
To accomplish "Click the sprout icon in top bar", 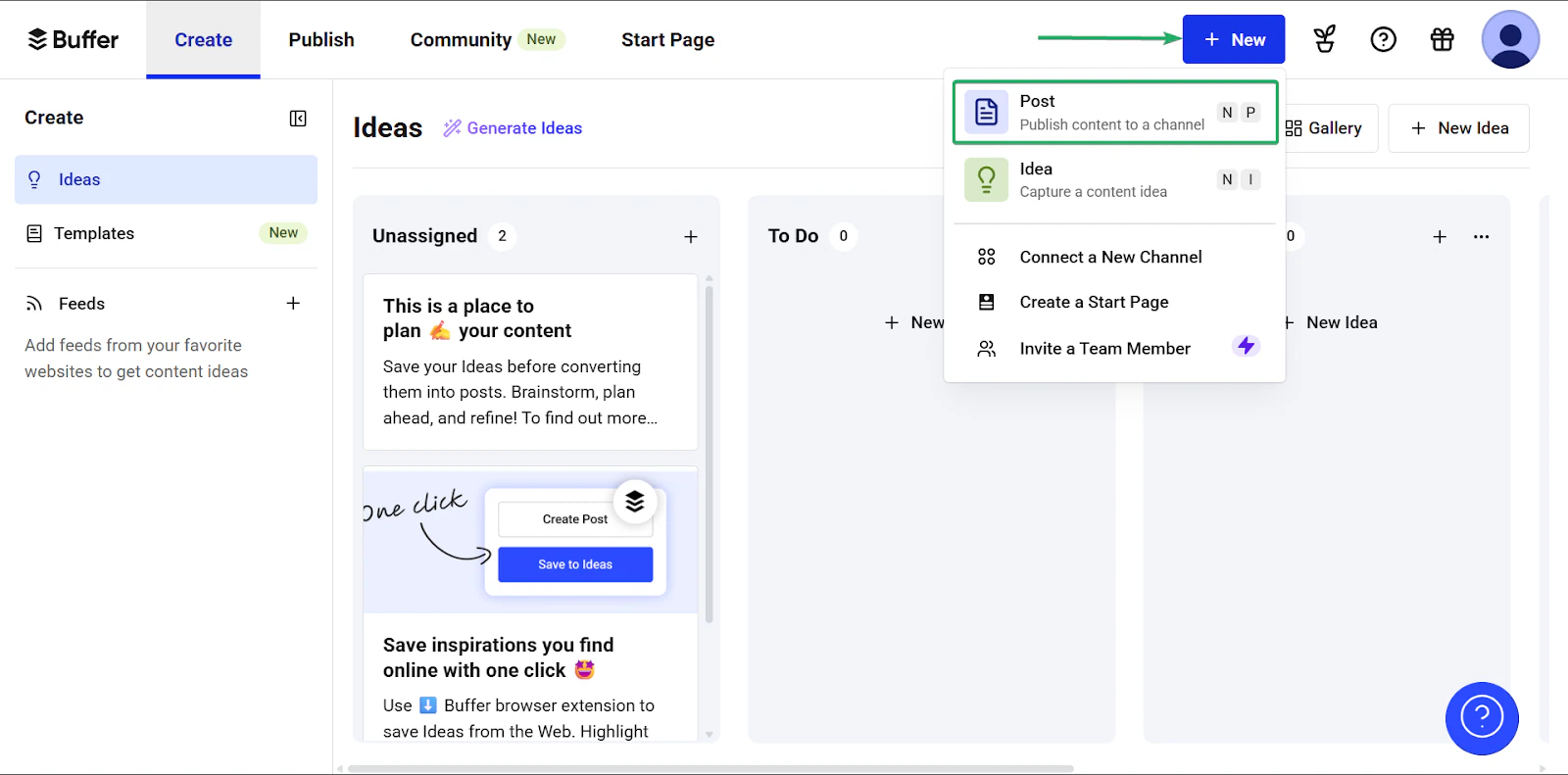I will (1325, 39).
